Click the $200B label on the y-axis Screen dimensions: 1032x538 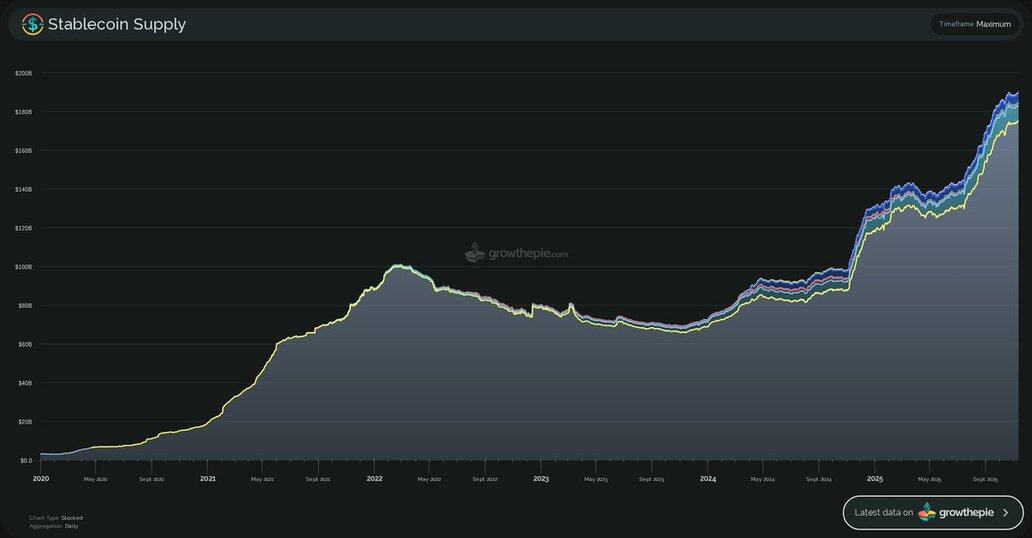[x=23, y=73]
